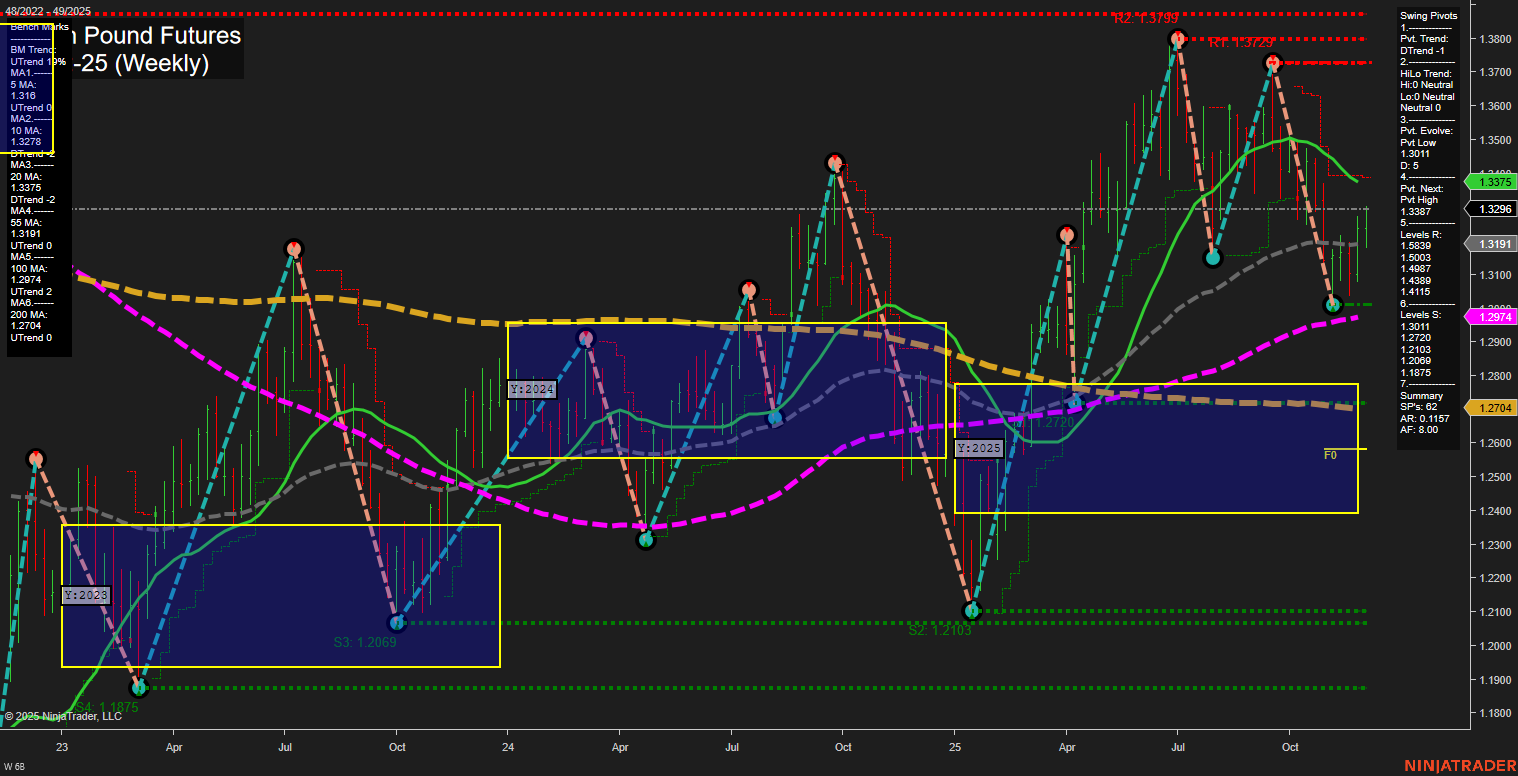Click the 1.2300 price axis label

coord(1493,545)
